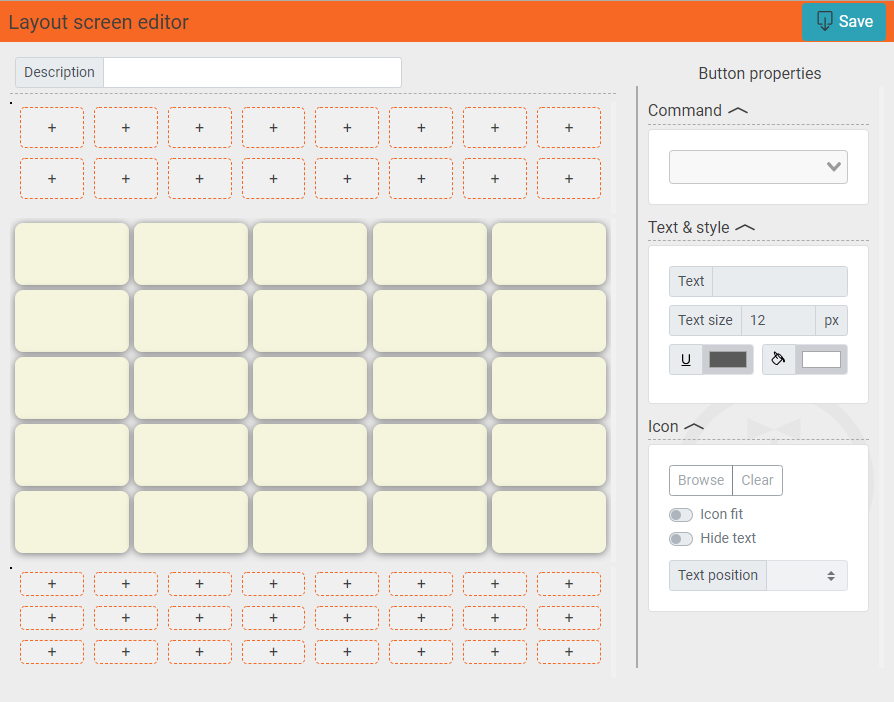
Task: Click the Clear icon button
Action: click(757, 481)
